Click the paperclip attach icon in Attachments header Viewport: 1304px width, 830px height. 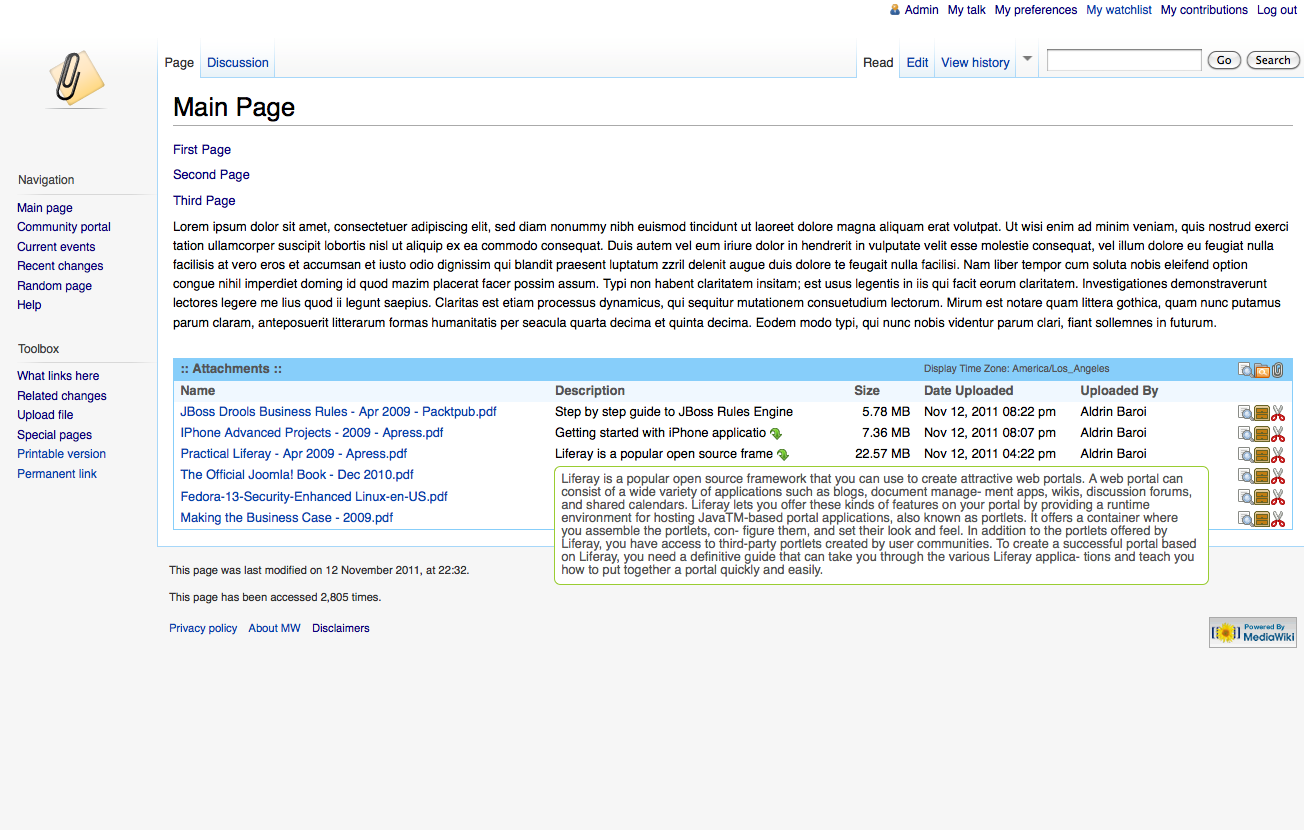[x=1278, y=370]
